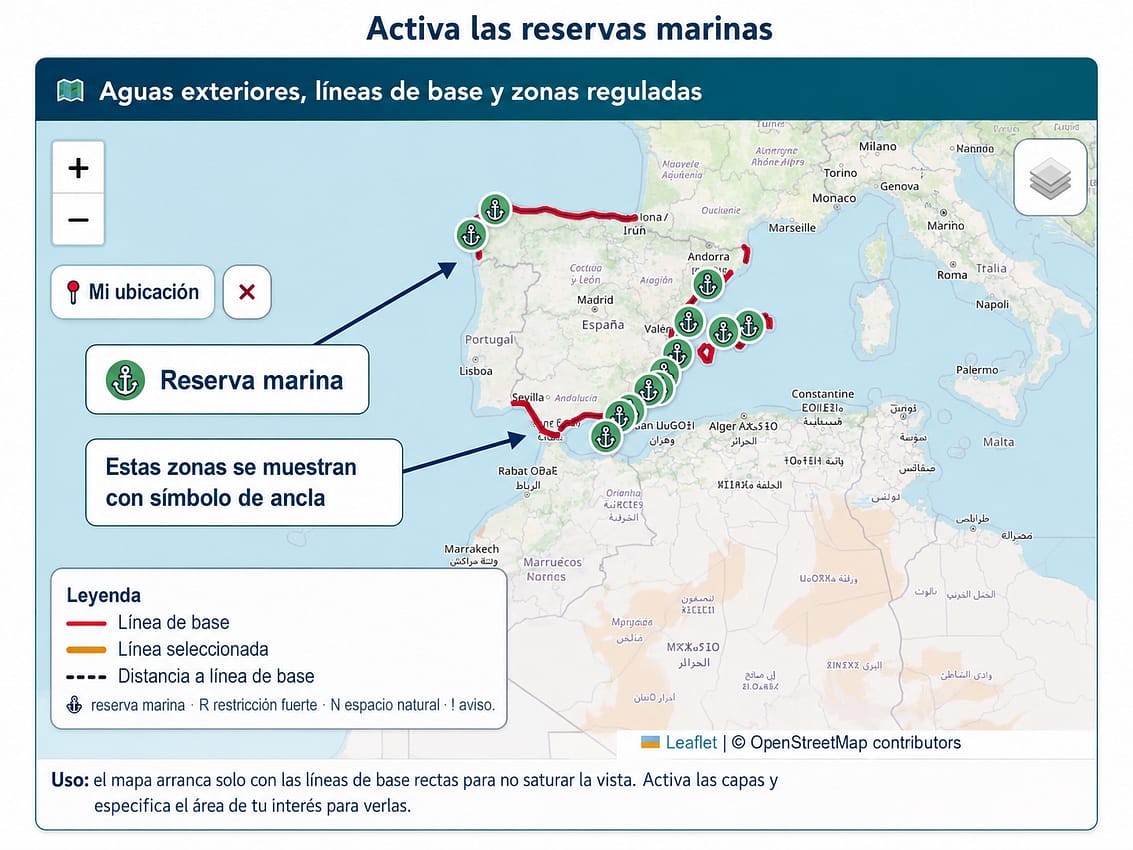This screenshot has height=850, width=1133.
Task: Click the Marseille label on the map
Action: tap(792, 228)
